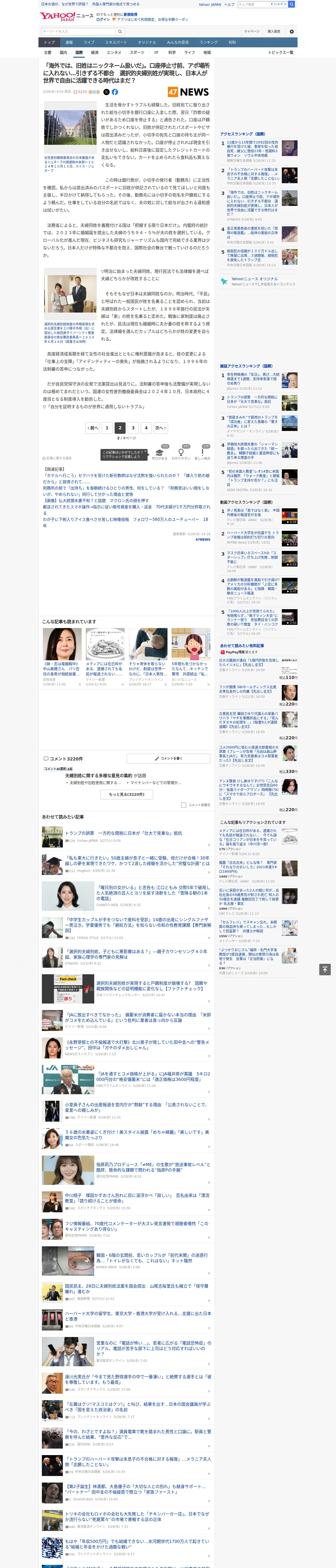This screenshot has width=336, height=1568.
Task: Open settings gear icon in header
Action: click(x=292, y=32)
